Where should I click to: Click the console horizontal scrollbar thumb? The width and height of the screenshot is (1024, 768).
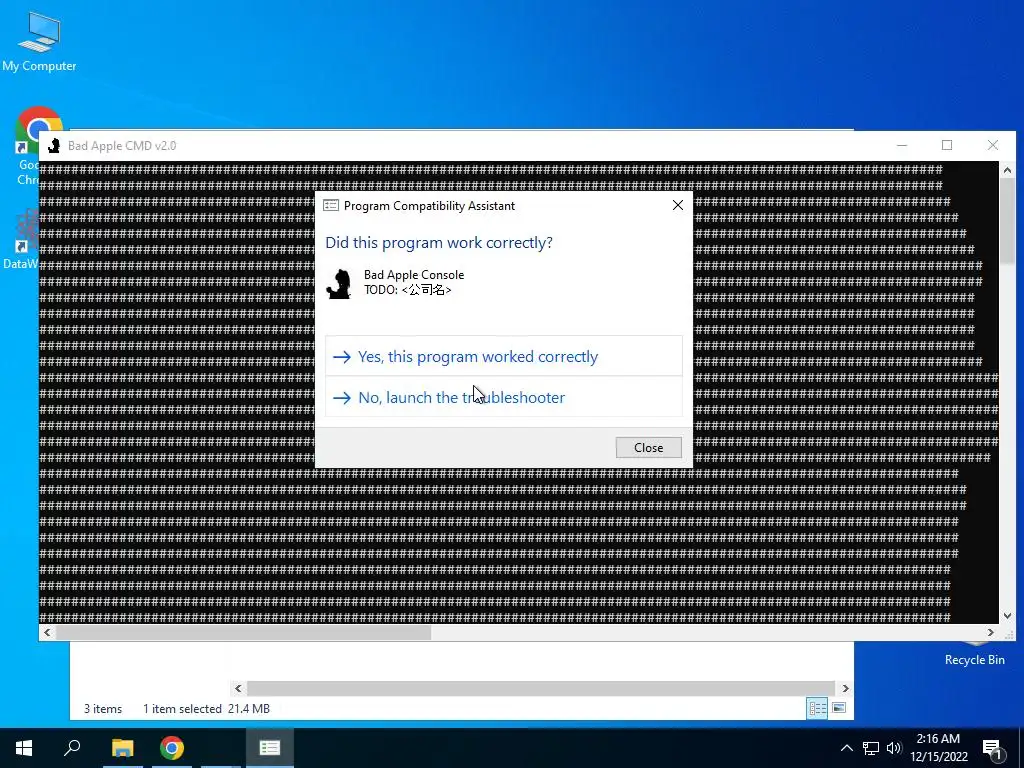click(244, 632)
